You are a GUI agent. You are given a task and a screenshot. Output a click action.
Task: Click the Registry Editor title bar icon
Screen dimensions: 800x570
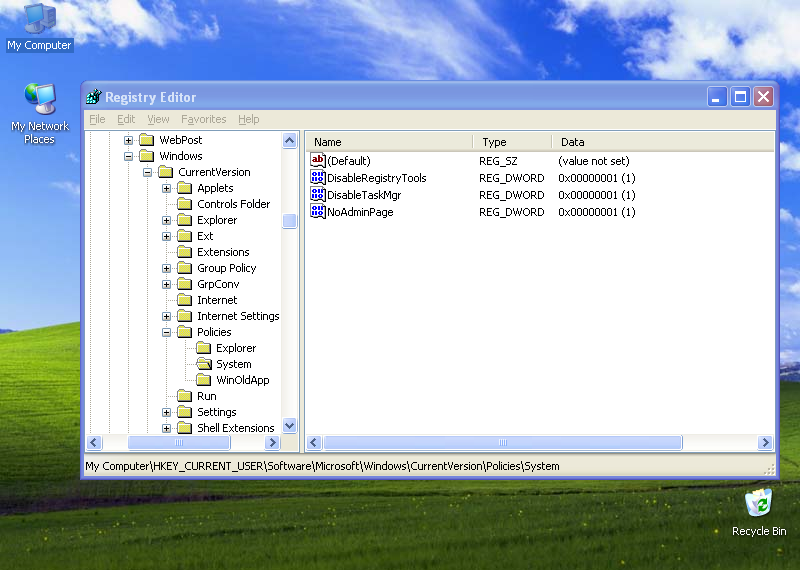pyautogui.click(x=93, y=96)
